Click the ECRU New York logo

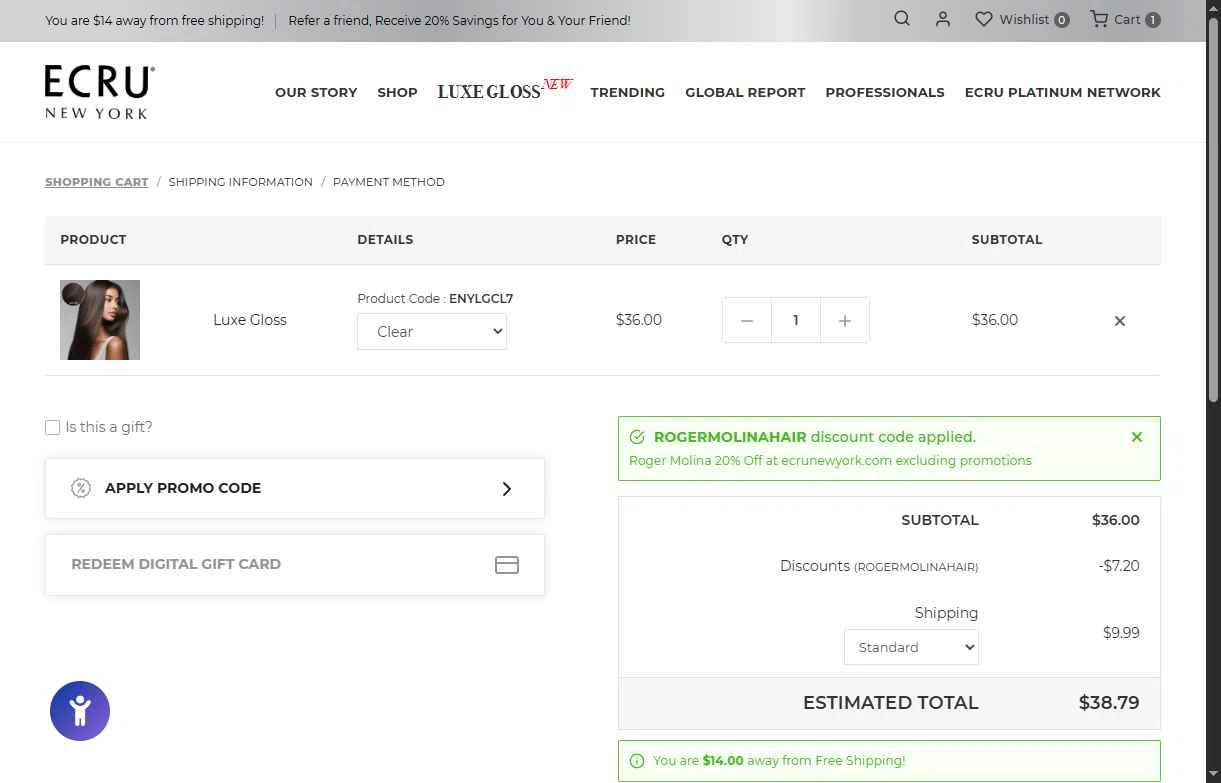tap(100, 92)
